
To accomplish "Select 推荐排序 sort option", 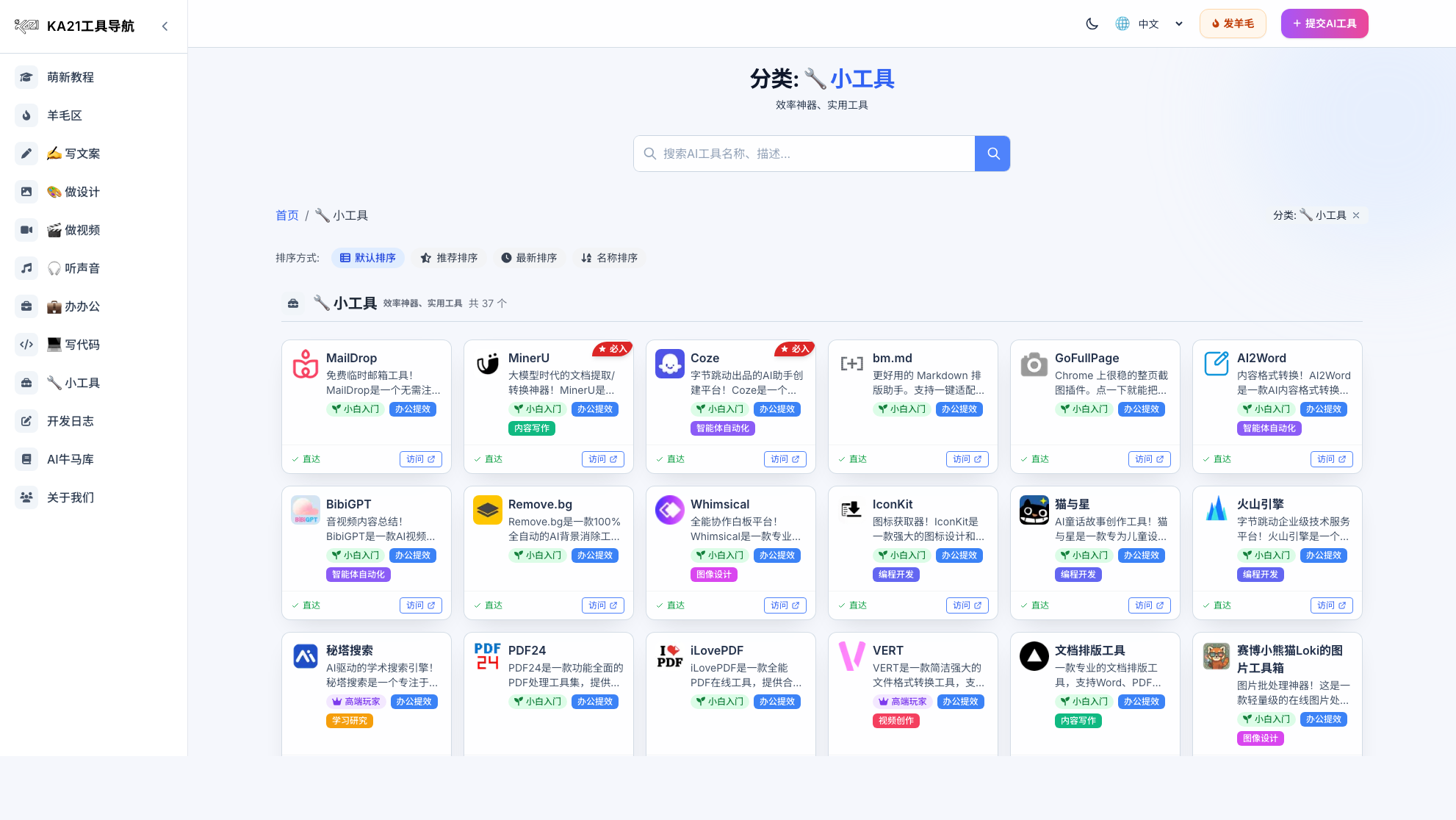I will click(x=449, y=258).
